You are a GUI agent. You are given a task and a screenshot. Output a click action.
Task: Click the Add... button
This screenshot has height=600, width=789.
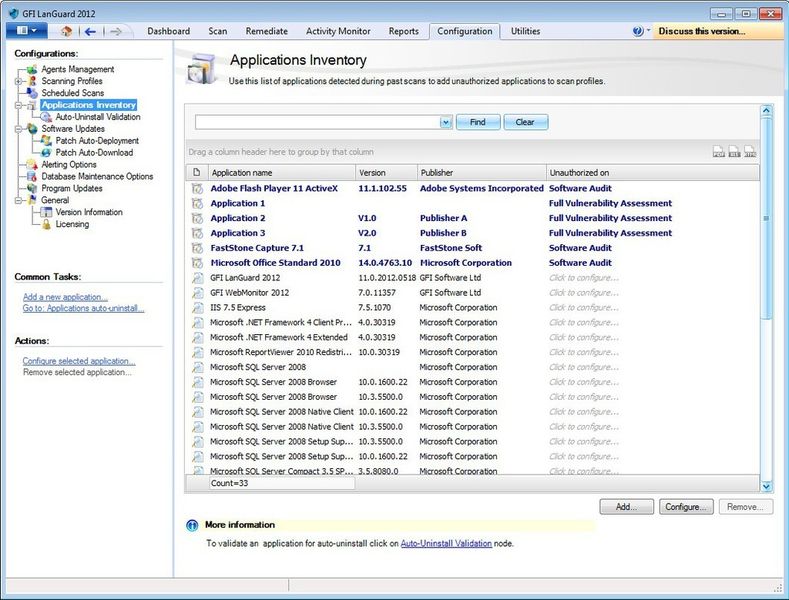tap(626, 507)
